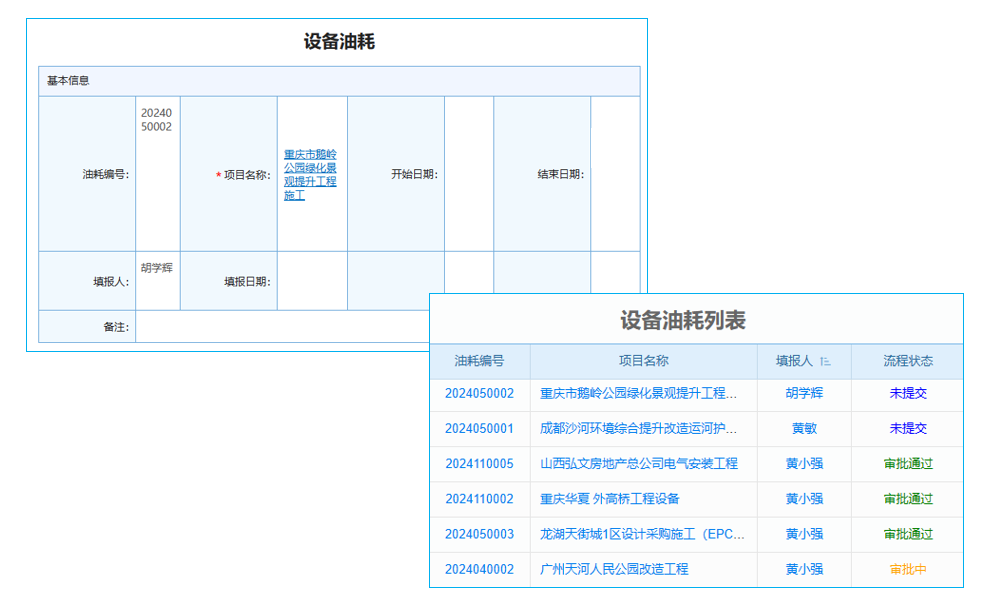Click the 填报日期 input field

[310, 279]
